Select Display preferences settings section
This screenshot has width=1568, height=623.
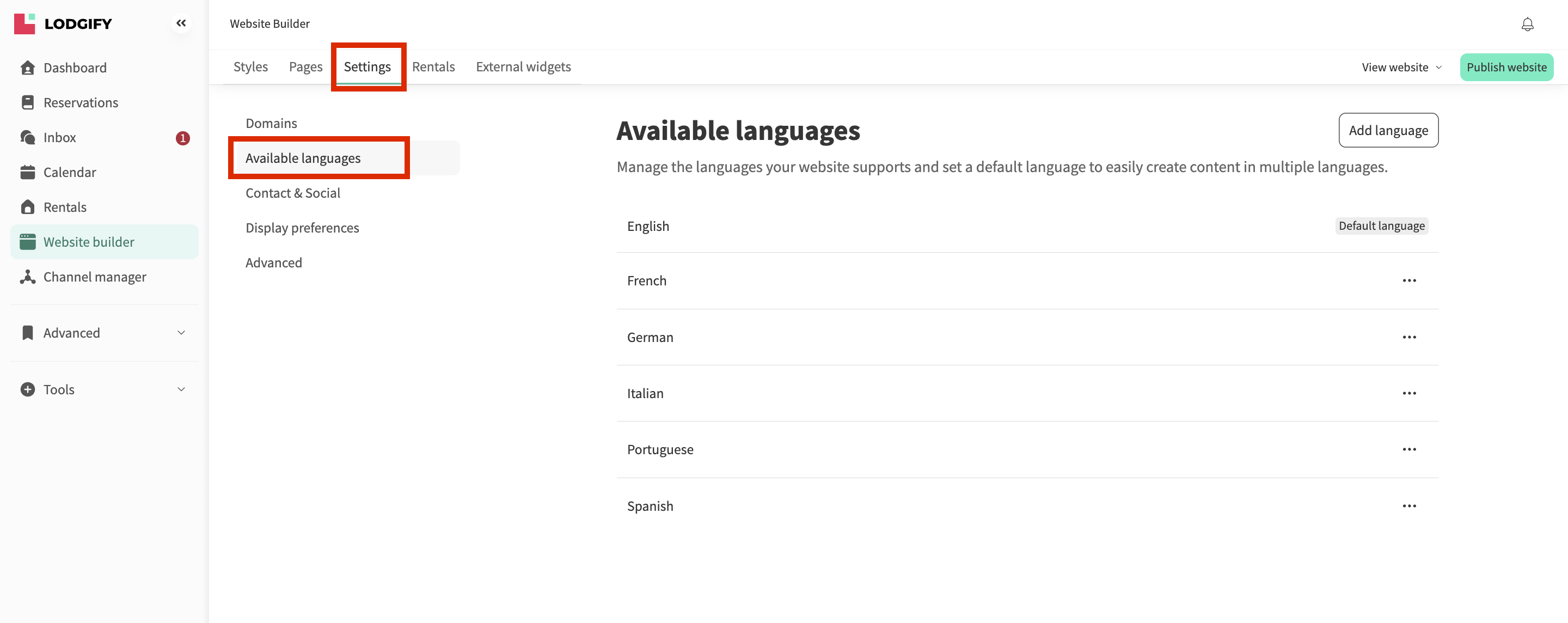[x=302, y=228]
